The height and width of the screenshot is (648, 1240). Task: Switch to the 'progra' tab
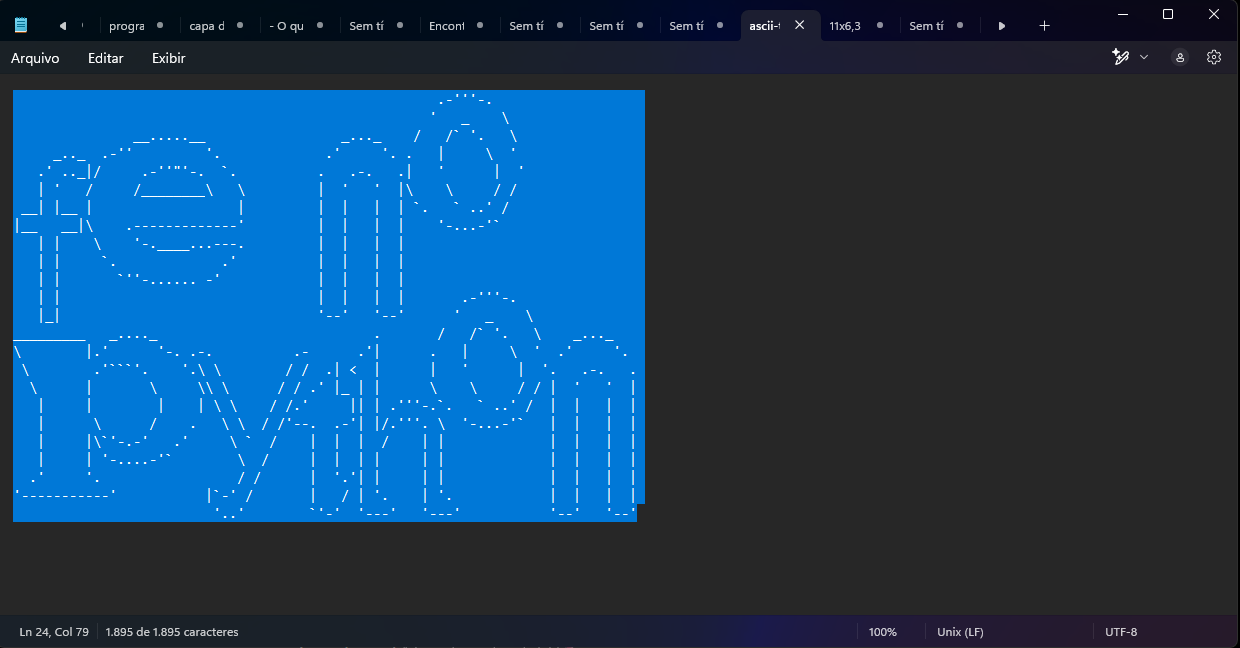pyautogui.click(x=127, y=26)
